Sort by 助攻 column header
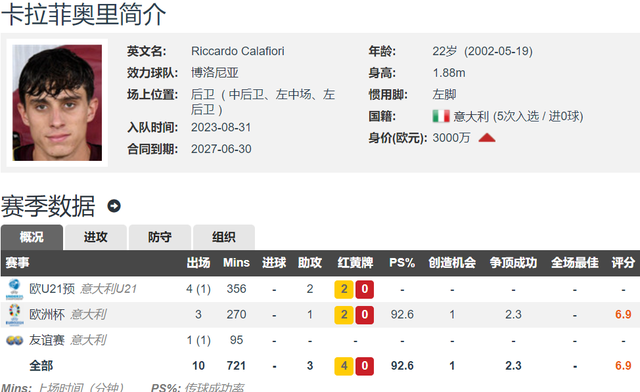 (x=310, y=263)
